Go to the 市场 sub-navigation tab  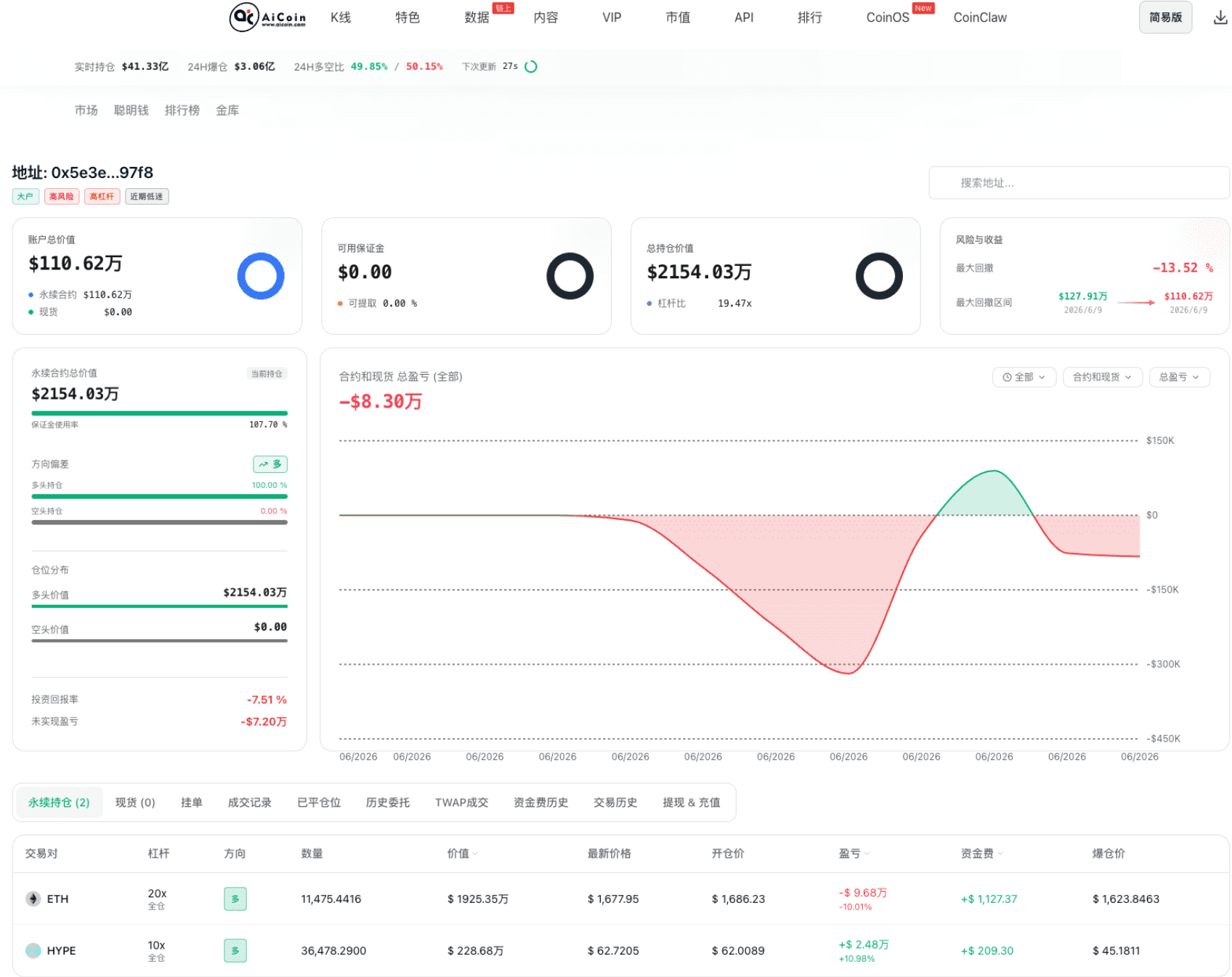pyautogui.click(x=86, y=110)
